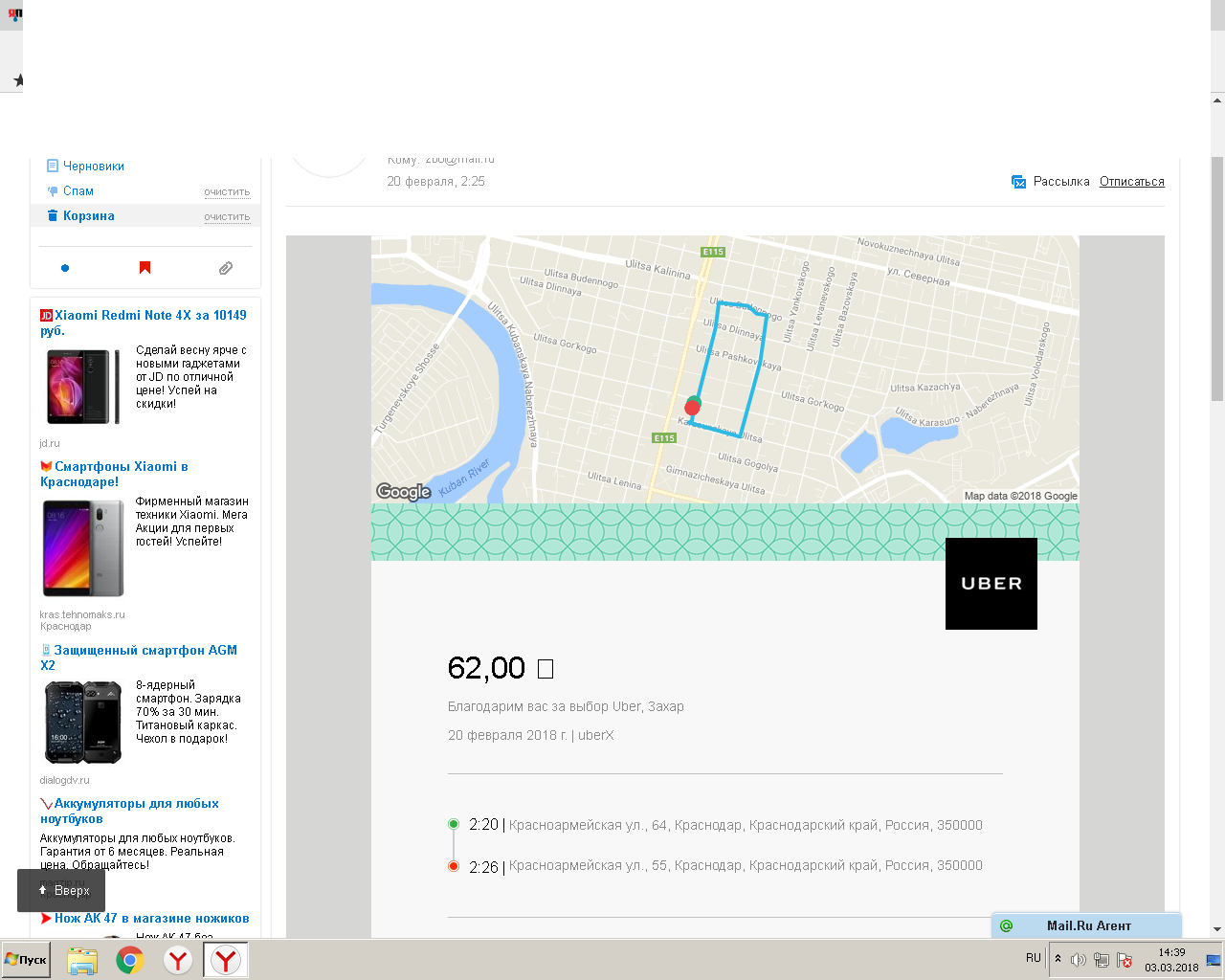Screen dimensions: 1225x980
Task: Click the Отписаться unsubscribe link
Action: pos(1132,181)
